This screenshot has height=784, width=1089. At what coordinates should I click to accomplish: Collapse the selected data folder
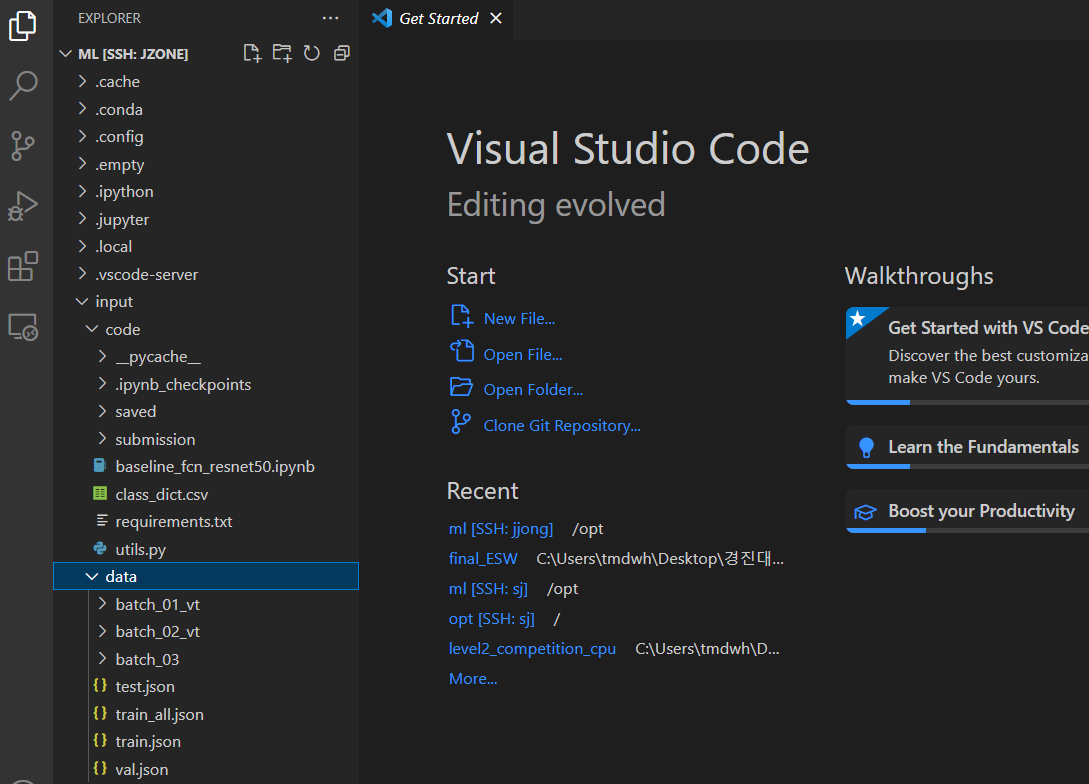coord(206,576)
